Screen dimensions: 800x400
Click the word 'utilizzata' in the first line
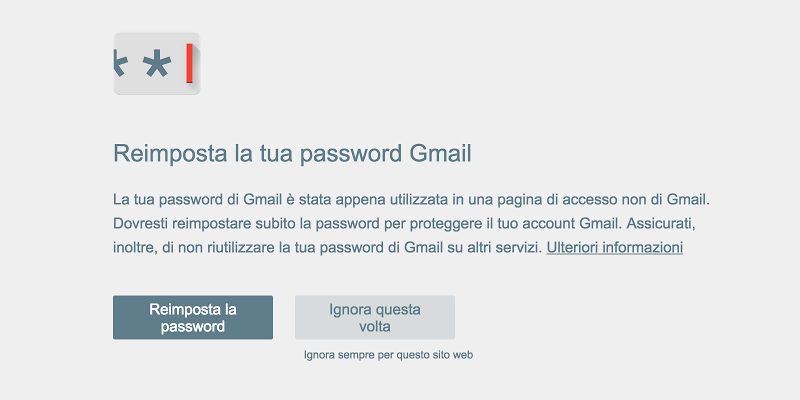tap(419, 199)
